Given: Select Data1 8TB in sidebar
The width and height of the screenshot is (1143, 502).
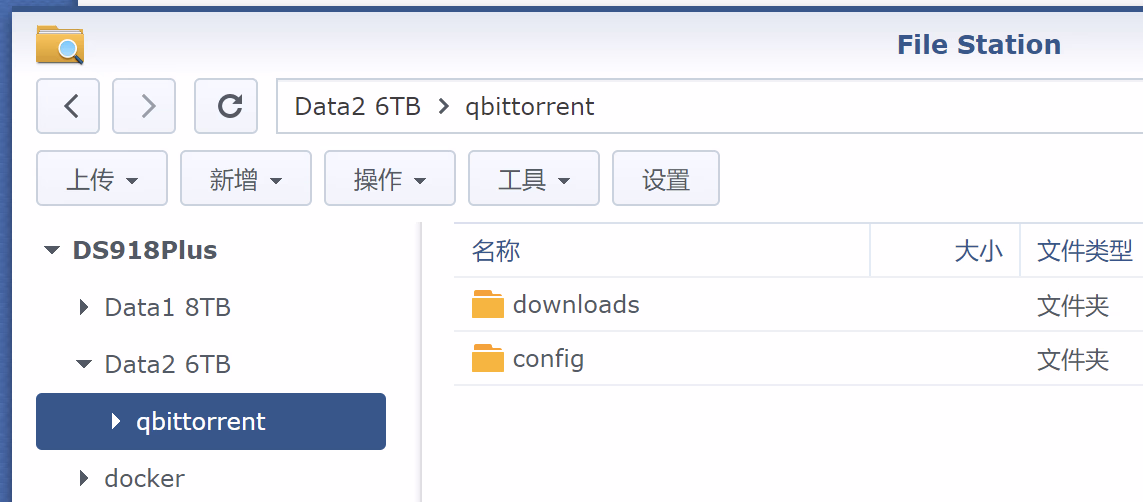Looking at the screenshot, I should [167, 308].
